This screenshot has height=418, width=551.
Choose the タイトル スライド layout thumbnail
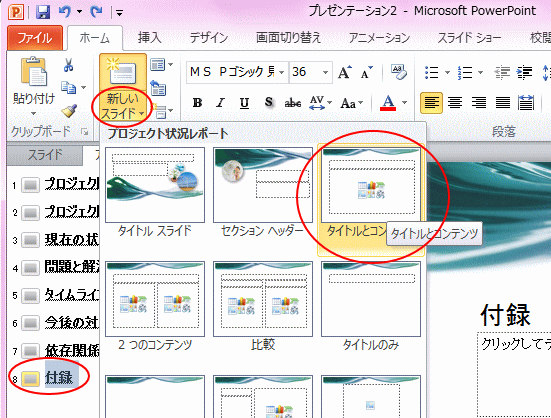[x=155, y=185]
